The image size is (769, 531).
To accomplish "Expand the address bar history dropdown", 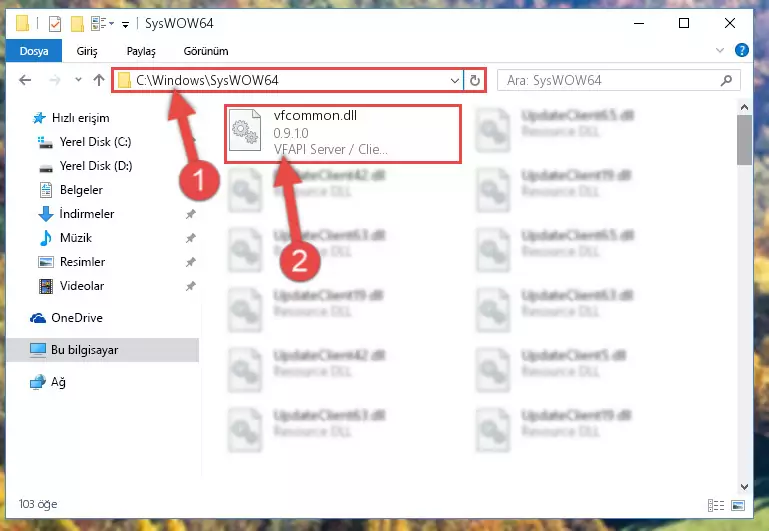I will 455,80.
